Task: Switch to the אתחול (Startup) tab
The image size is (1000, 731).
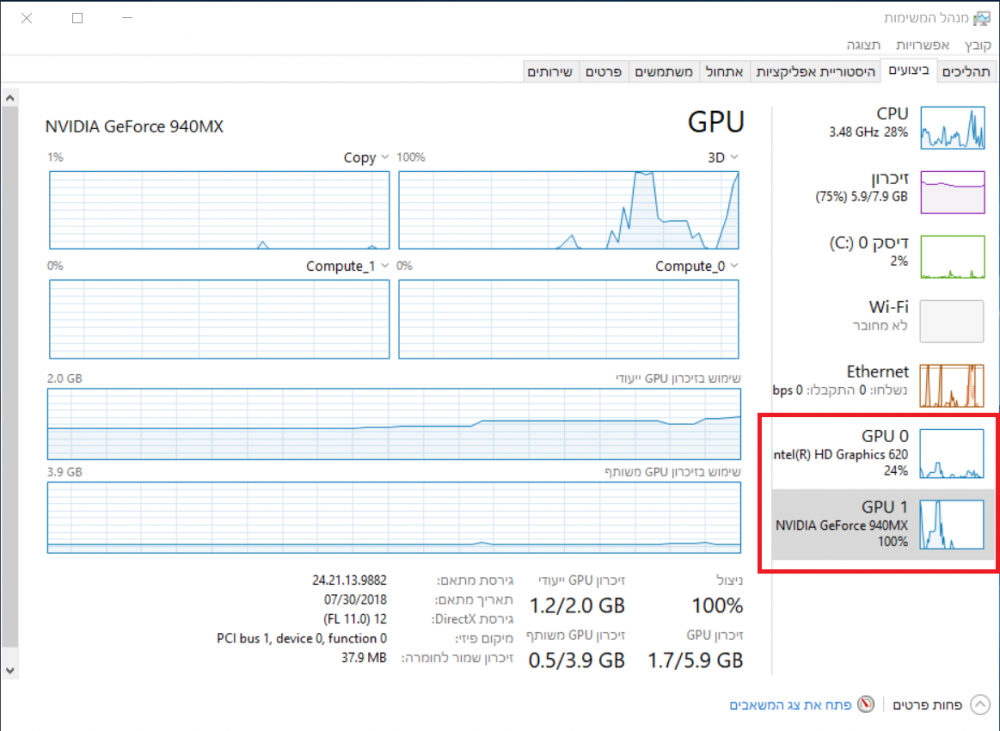Action: tap(724, 72)
